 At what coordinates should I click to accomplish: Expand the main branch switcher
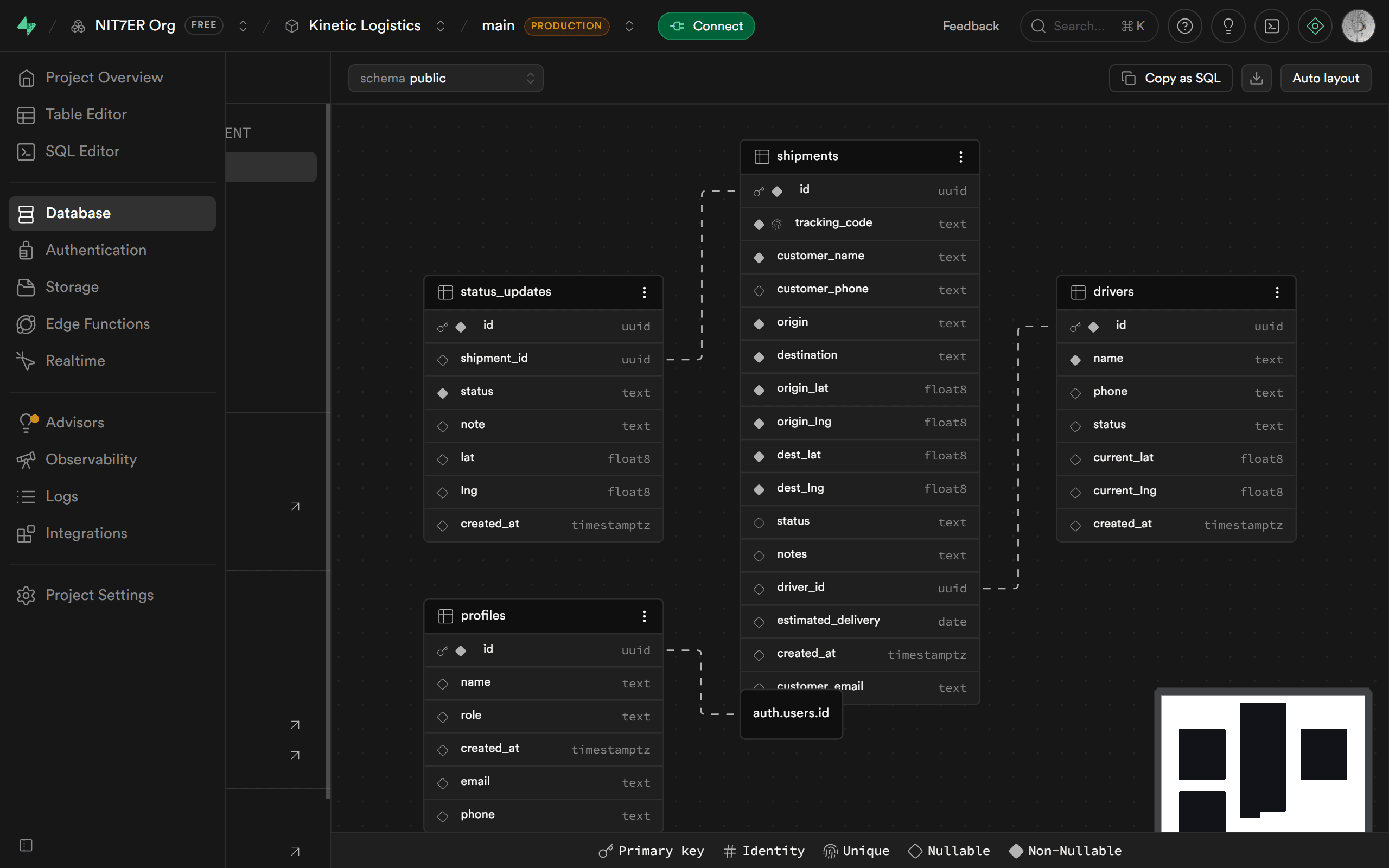pos(629,26)
